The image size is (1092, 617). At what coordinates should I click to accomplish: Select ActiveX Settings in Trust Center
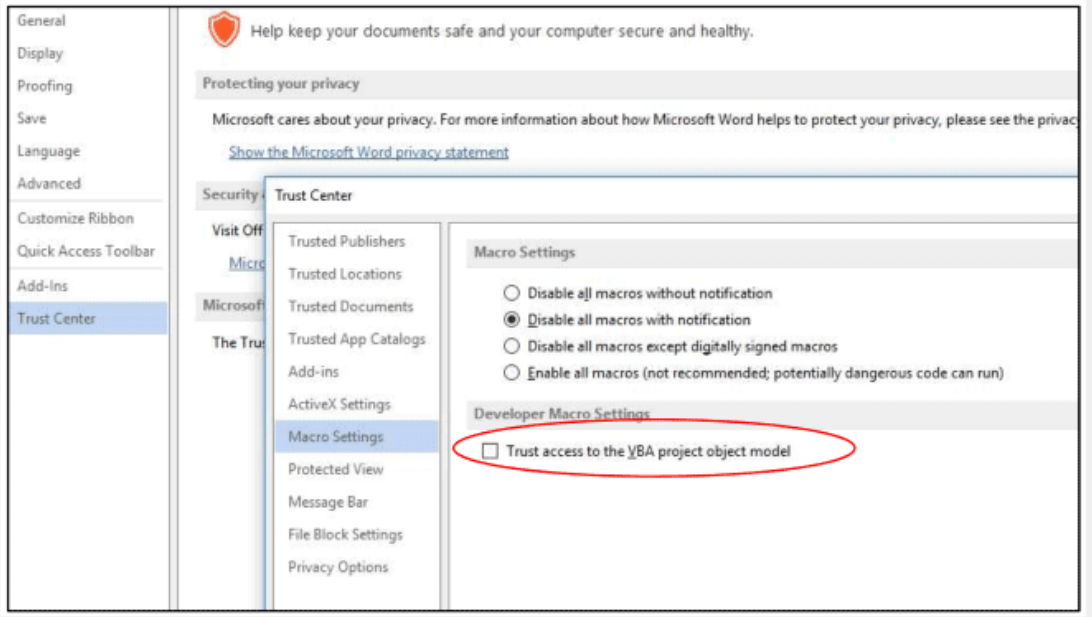click(339, 404)
